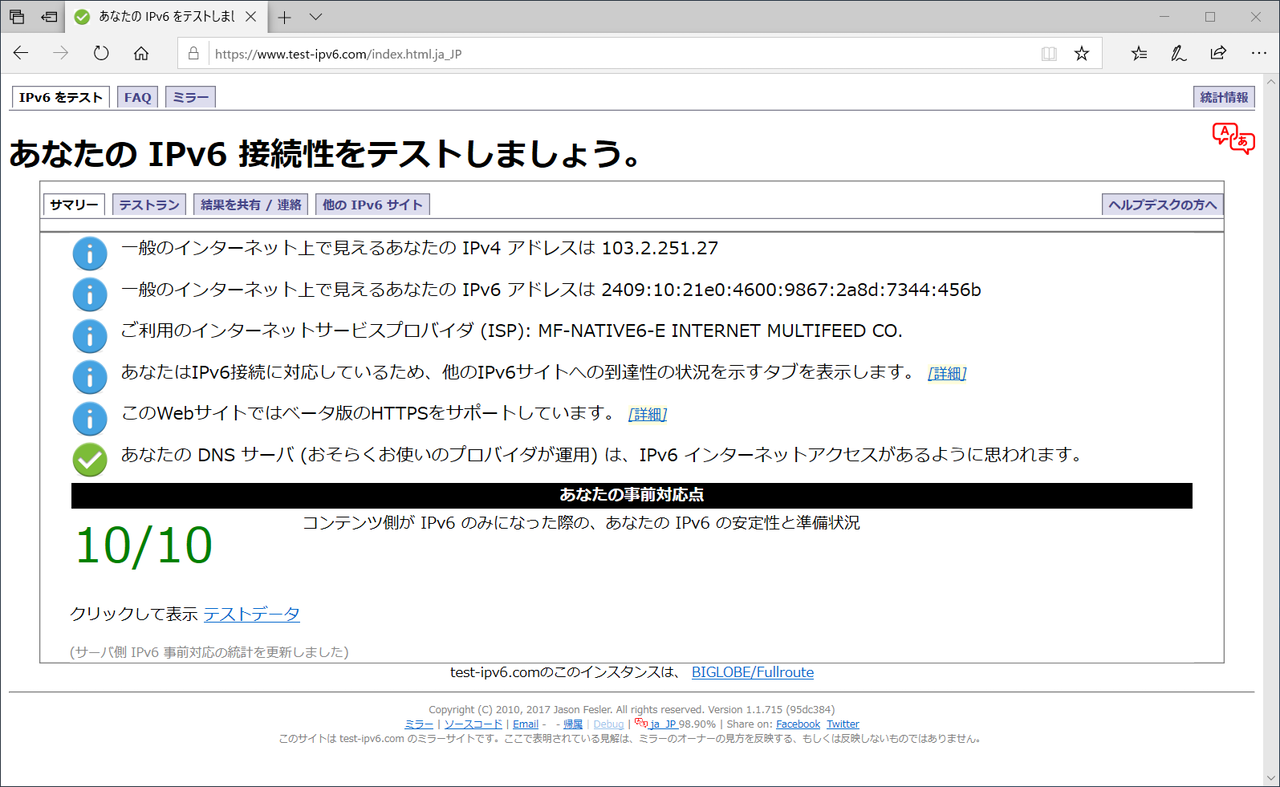
Task: Click the set tabs aside icon
Action: [x=49, y=17]
